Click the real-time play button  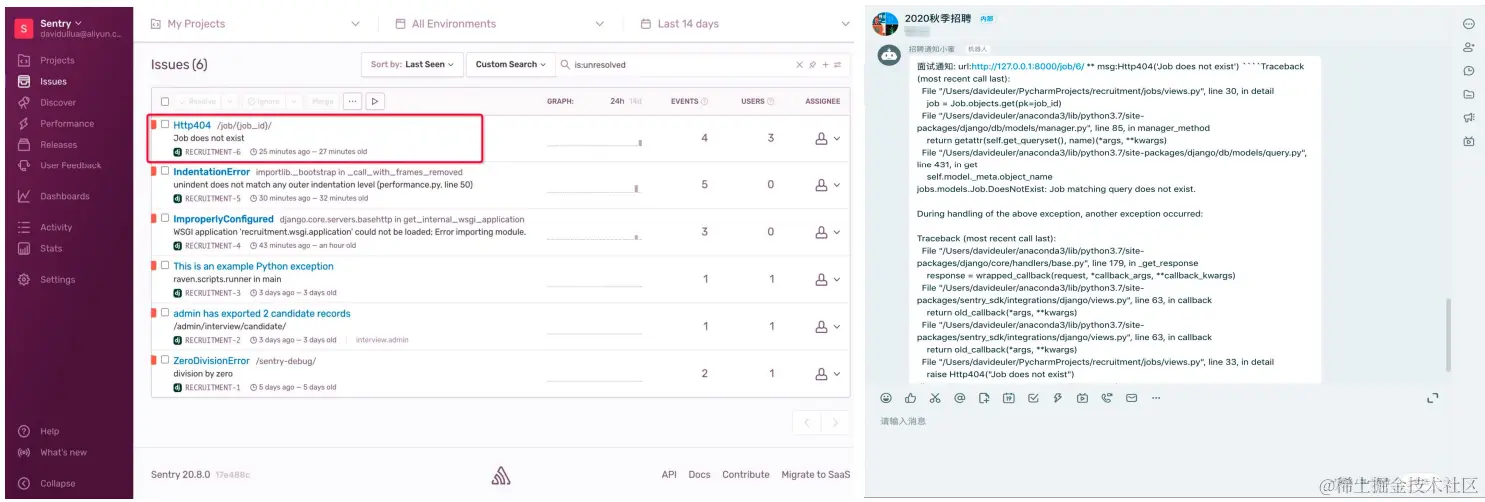pos(375,101)
